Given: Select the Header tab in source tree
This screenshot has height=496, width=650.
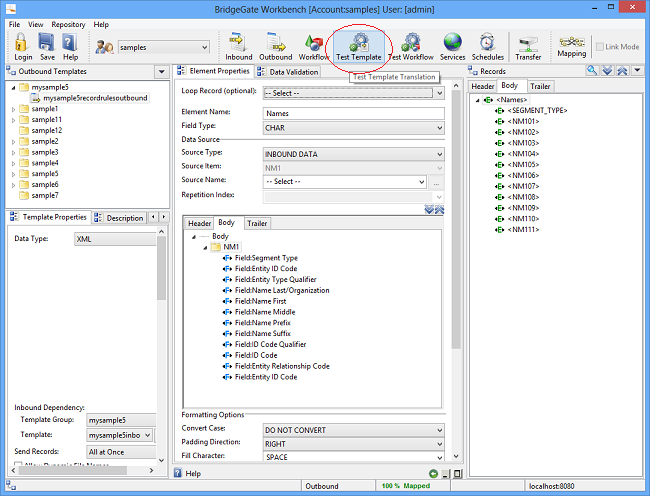Looking at the screenshot, I should click(199, 223).
